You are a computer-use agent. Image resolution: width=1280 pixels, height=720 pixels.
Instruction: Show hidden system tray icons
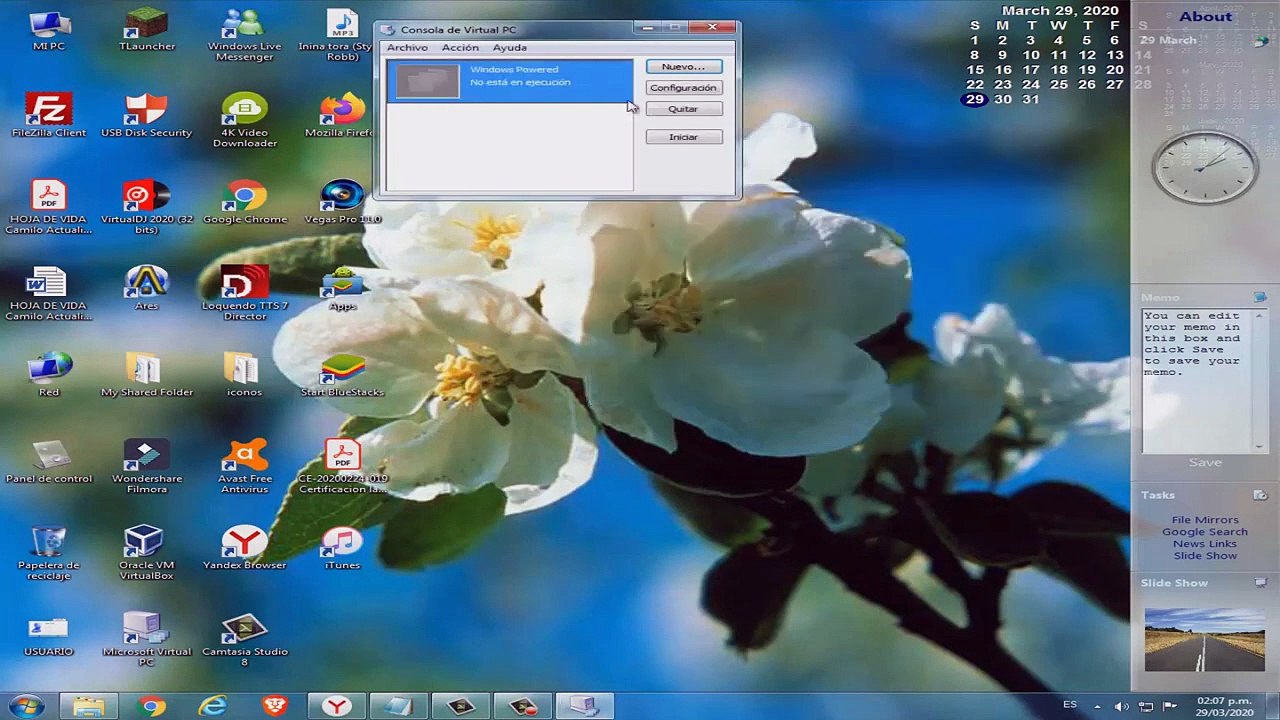1097,707
